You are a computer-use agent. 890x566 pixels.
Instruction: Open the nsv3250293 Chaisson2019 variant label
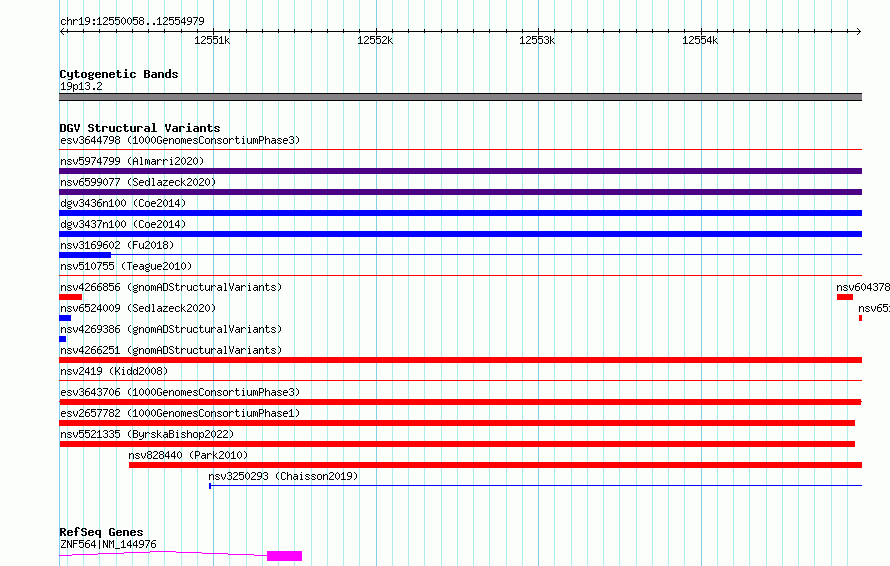[283, 476]
